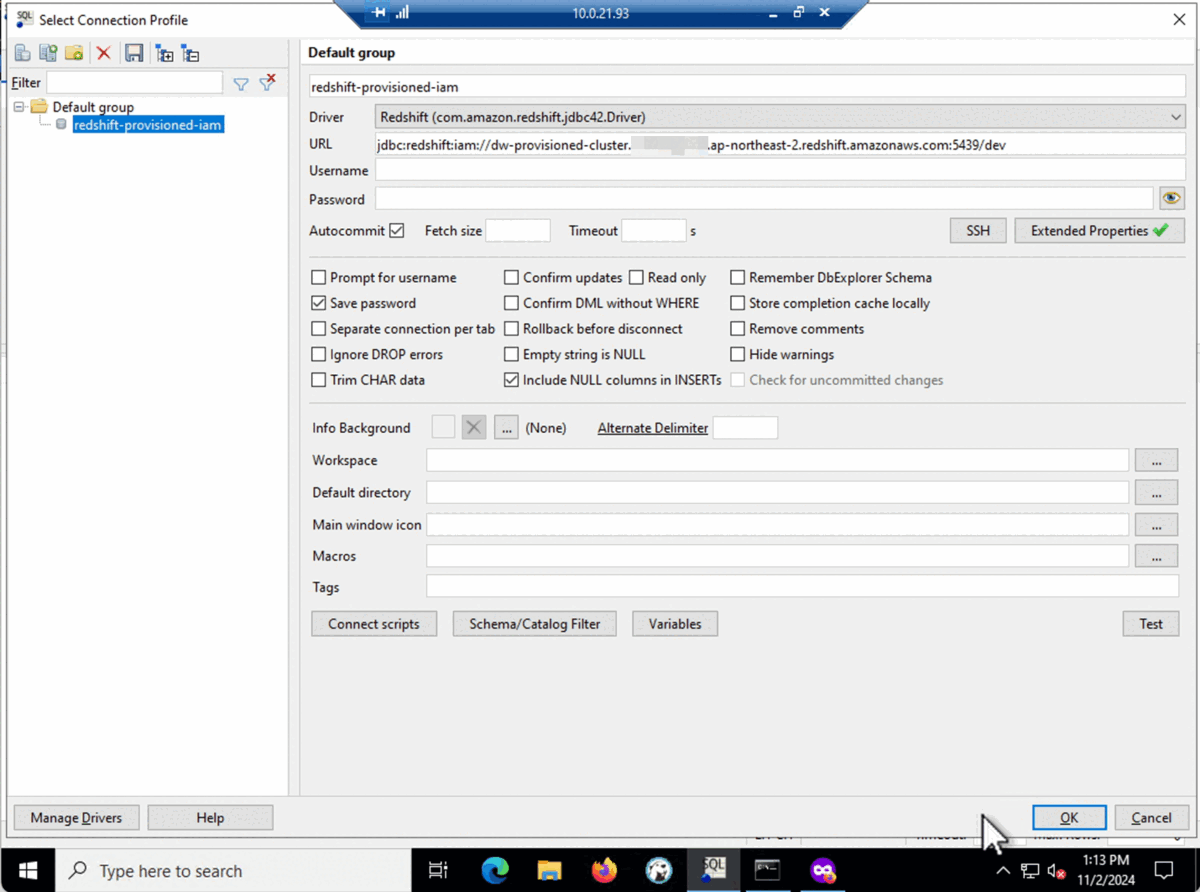Collapse the Default group tree node
1200x892 pixels.
[x=19, y=107]
